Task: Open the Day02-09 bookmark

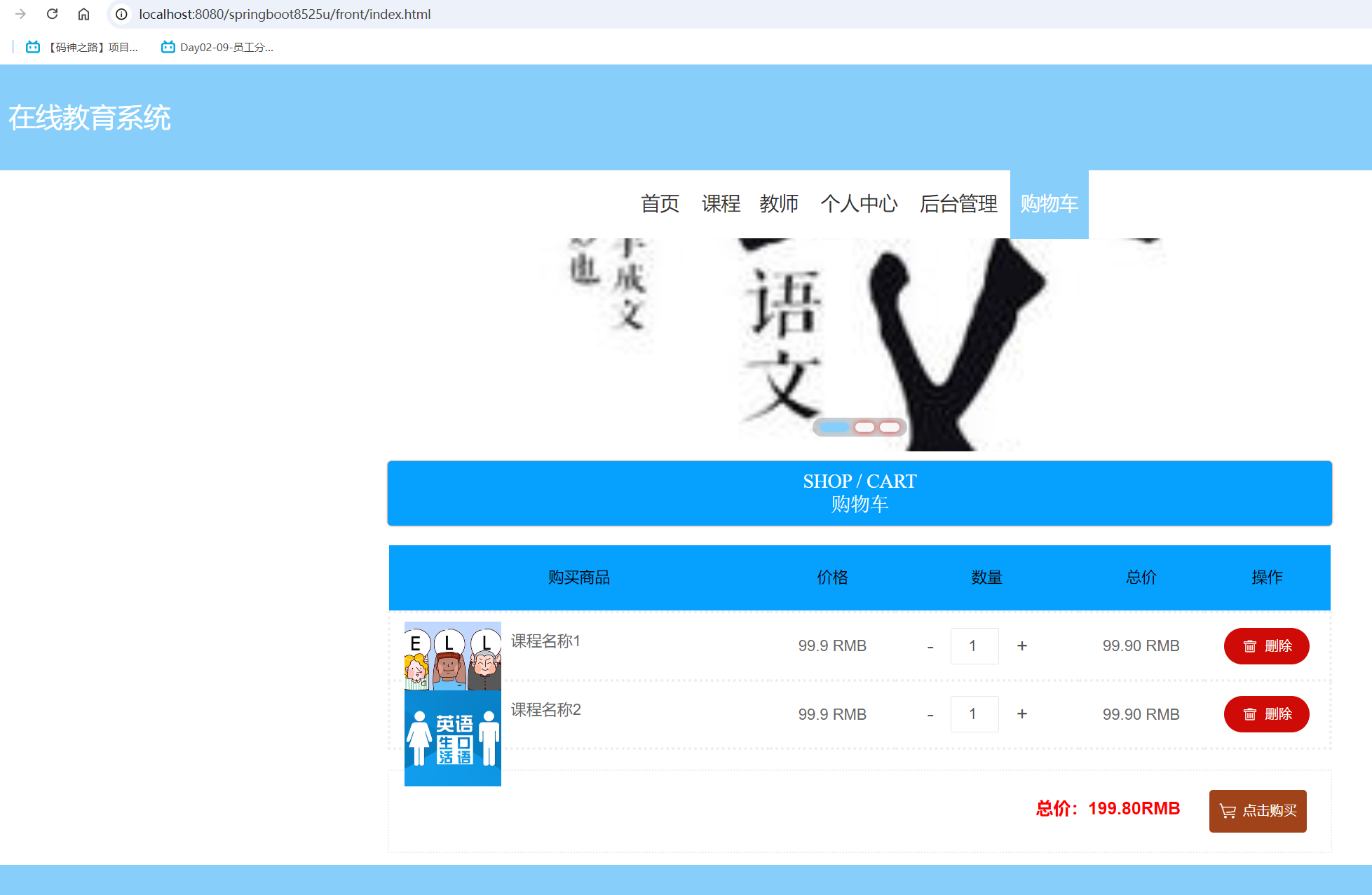Action: pos(217,47)
